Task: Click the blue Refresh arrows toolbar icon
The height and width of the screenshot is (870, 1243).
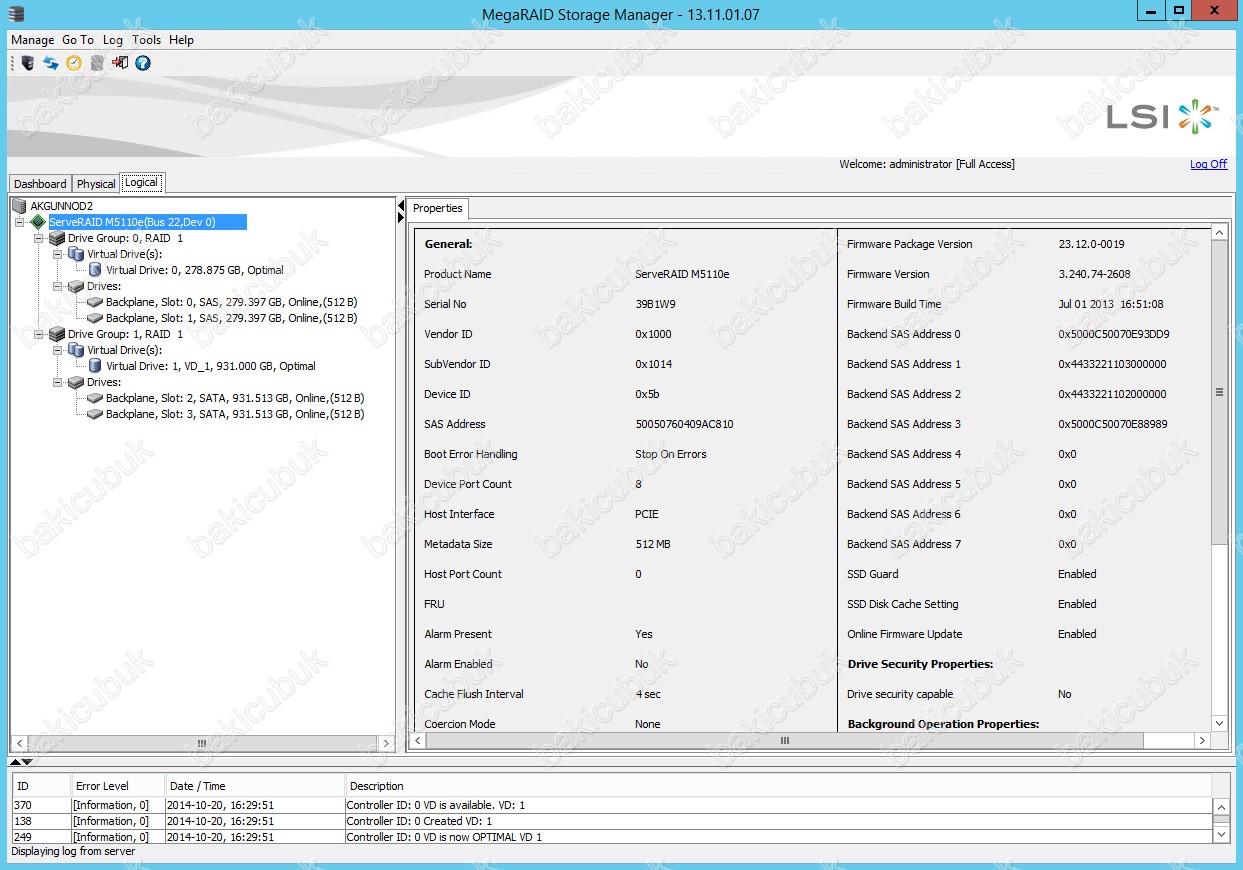Action: 51,63
